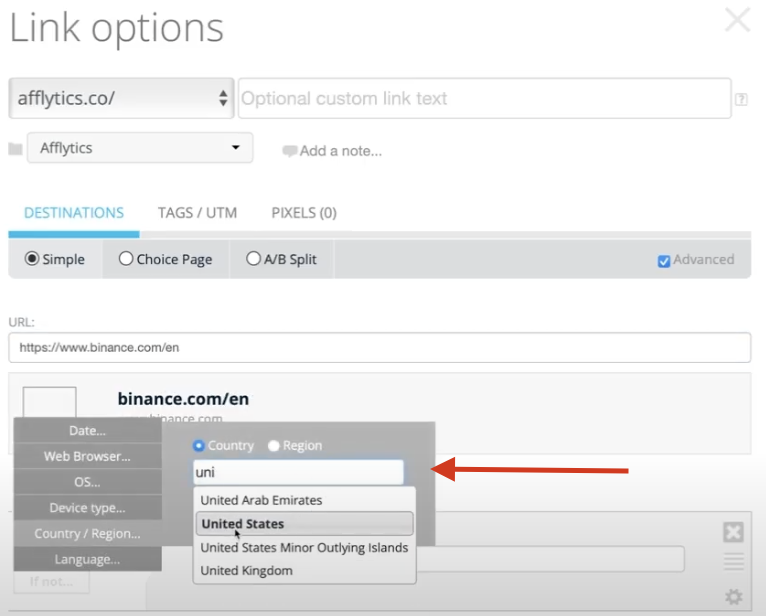Viewport: 766px width, 616px height.
Task: Select the Choice Page radio button
Action: 126,258
